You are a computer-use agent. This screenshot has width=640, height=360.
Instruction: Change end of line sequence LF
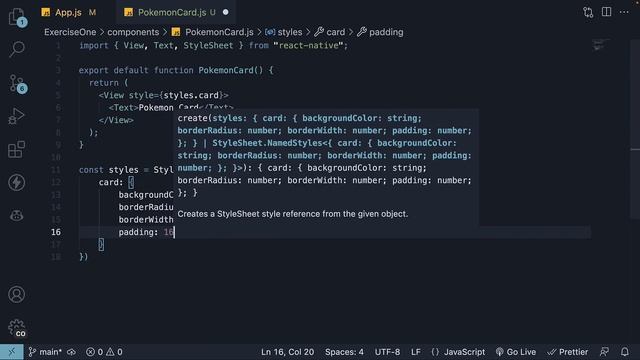416,352
